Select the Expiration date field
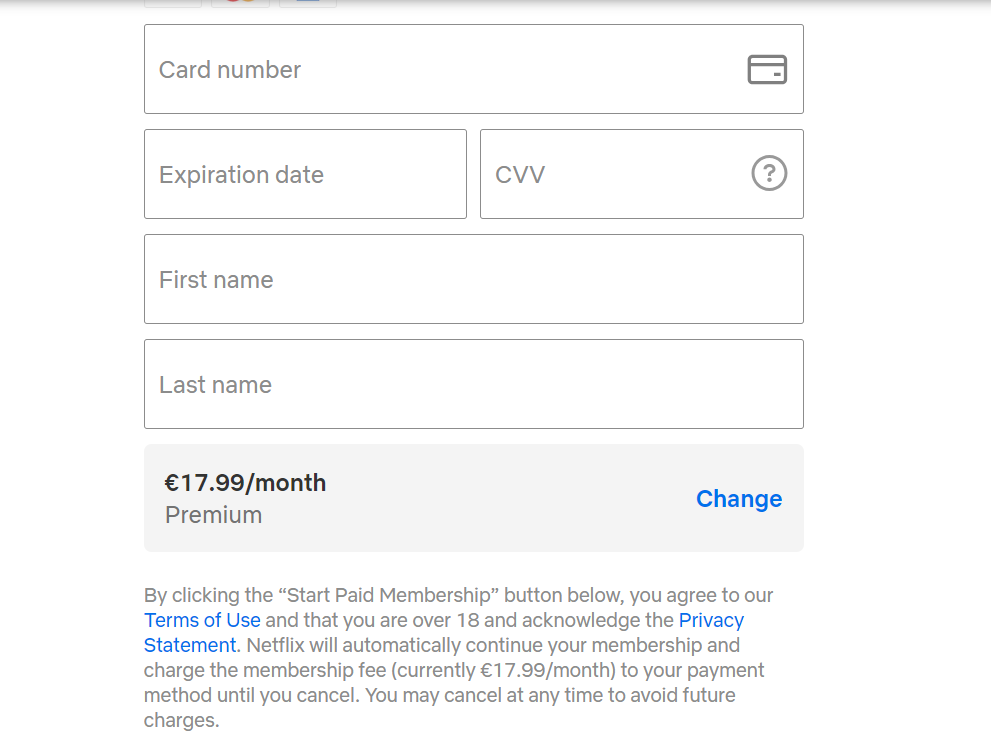This screenshot has width=991, height=753. click(x=305, y=174)
